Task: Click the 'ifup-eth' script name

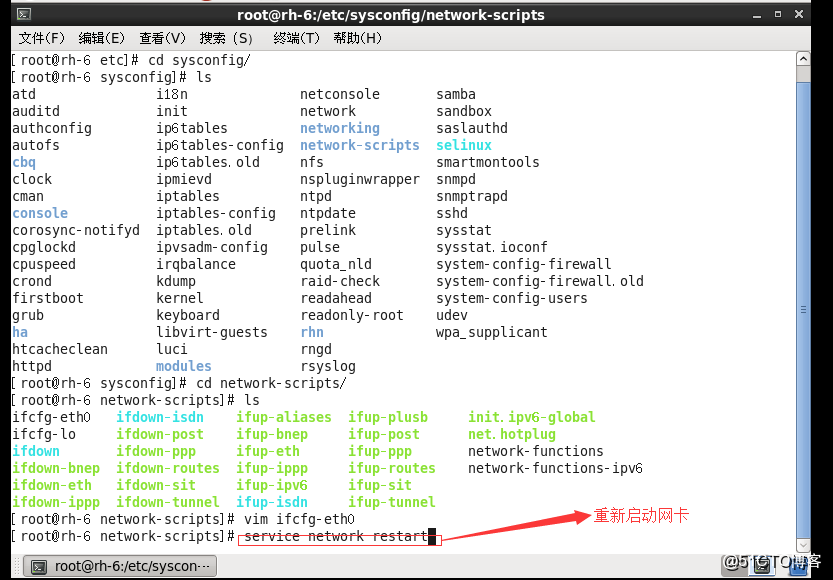Action: 268,451
